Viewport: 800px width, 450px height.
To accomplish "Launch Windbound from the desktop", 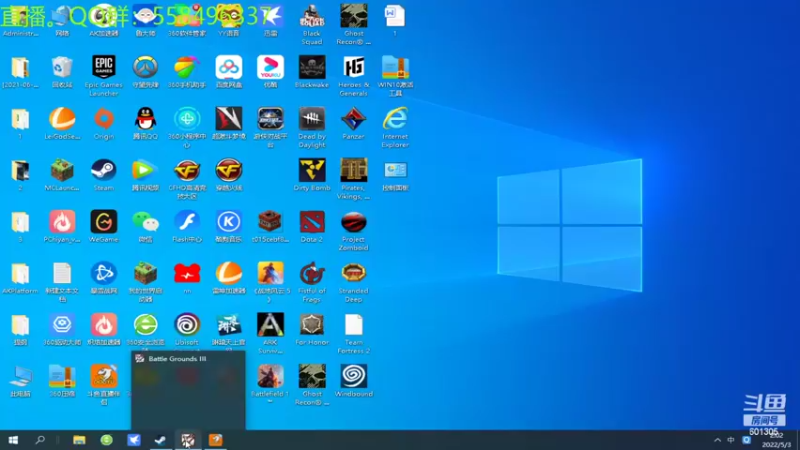I will point(353,377).
